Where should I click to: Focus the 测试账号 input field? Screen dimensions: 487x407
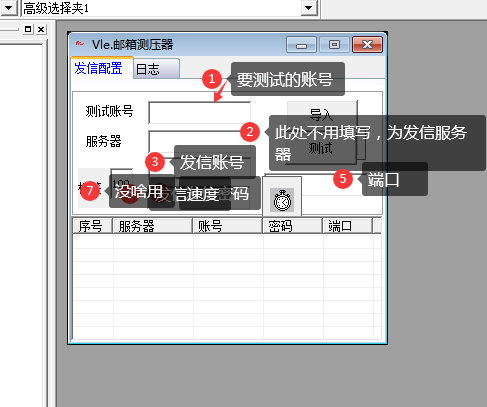coord(199,113)
